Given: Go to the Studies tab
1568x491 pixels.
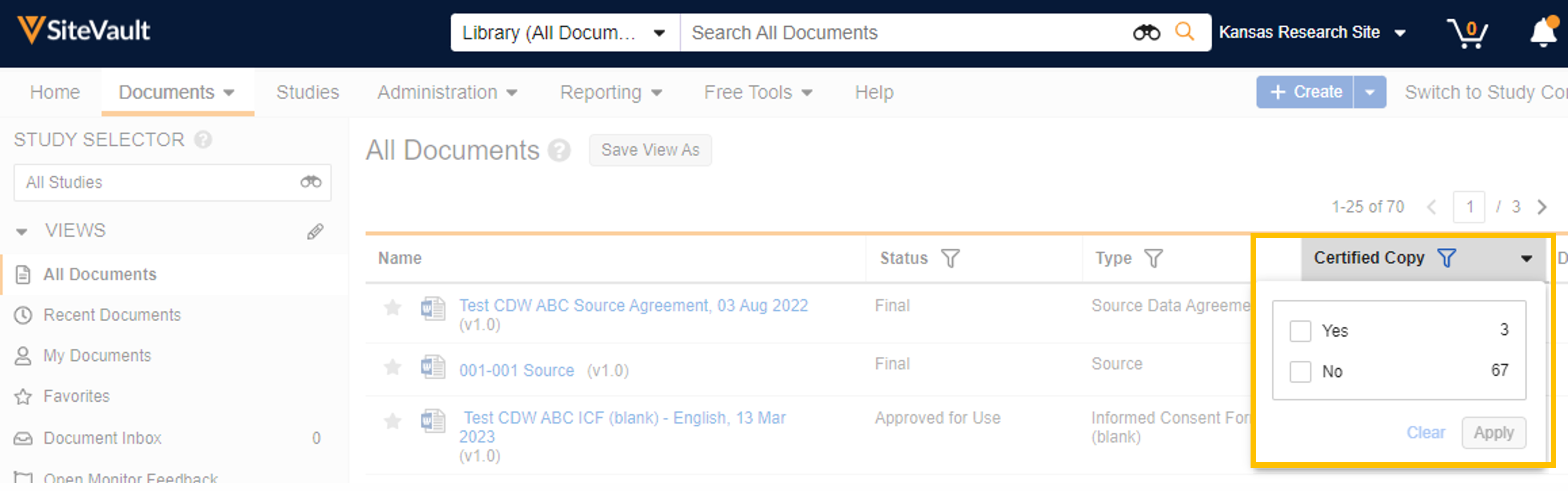Looking at the screenshot, I should [x=307, y=93].
